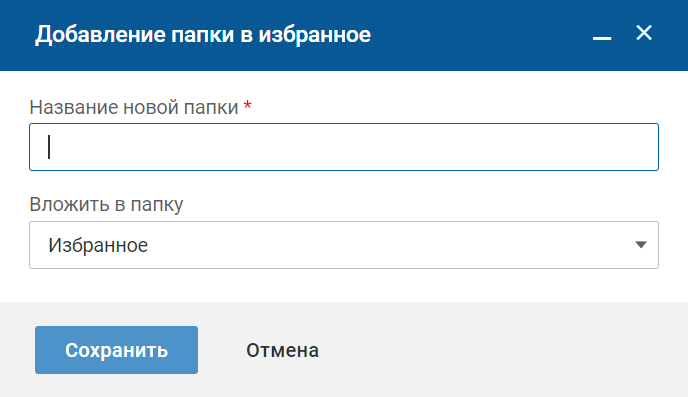The width and height of the screenshot is (688, 397).
Task: Click the new folder name input field
Action: pos(344,147)
